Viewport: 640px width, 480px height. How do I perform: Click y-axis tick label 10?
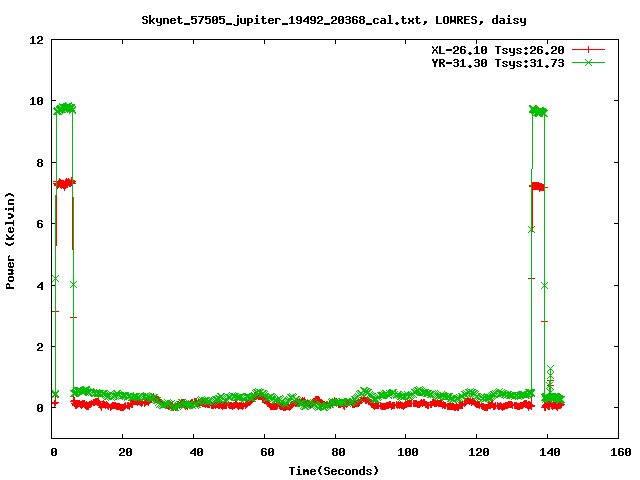[36, 101]
